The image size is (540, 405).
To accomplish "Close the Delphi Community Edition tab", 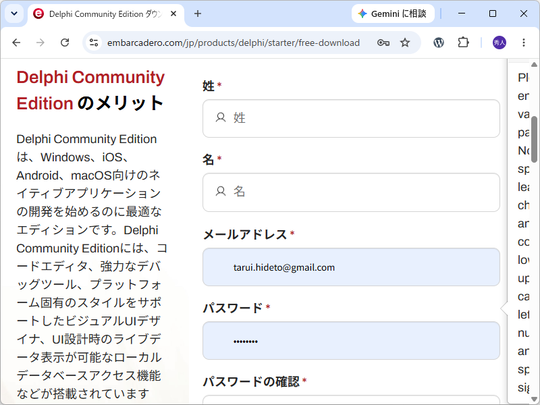I will 174,14.
